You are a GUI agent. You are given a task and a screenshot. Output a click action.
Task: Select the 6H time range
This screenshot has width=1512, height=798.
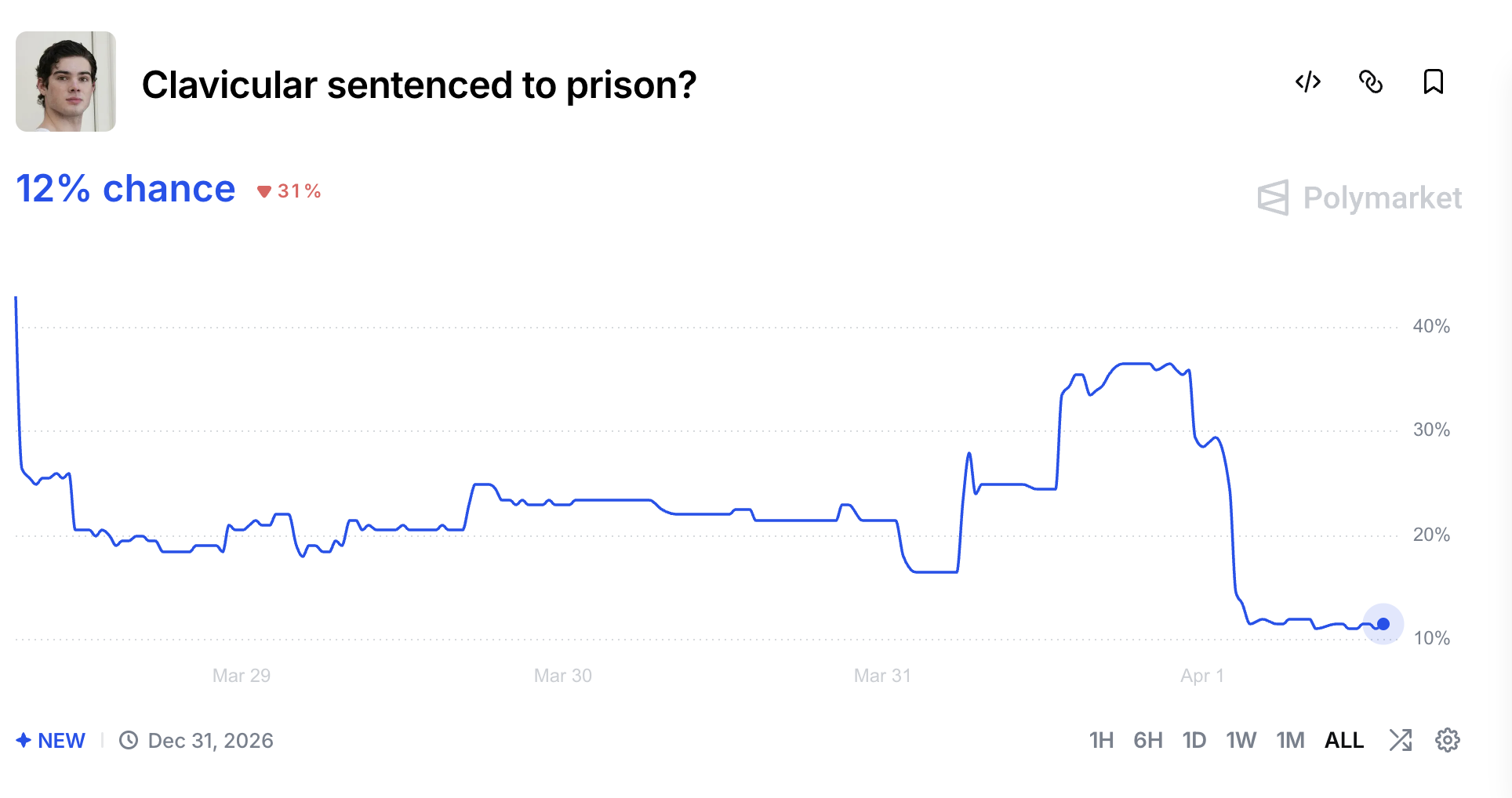pos(1148,740)
